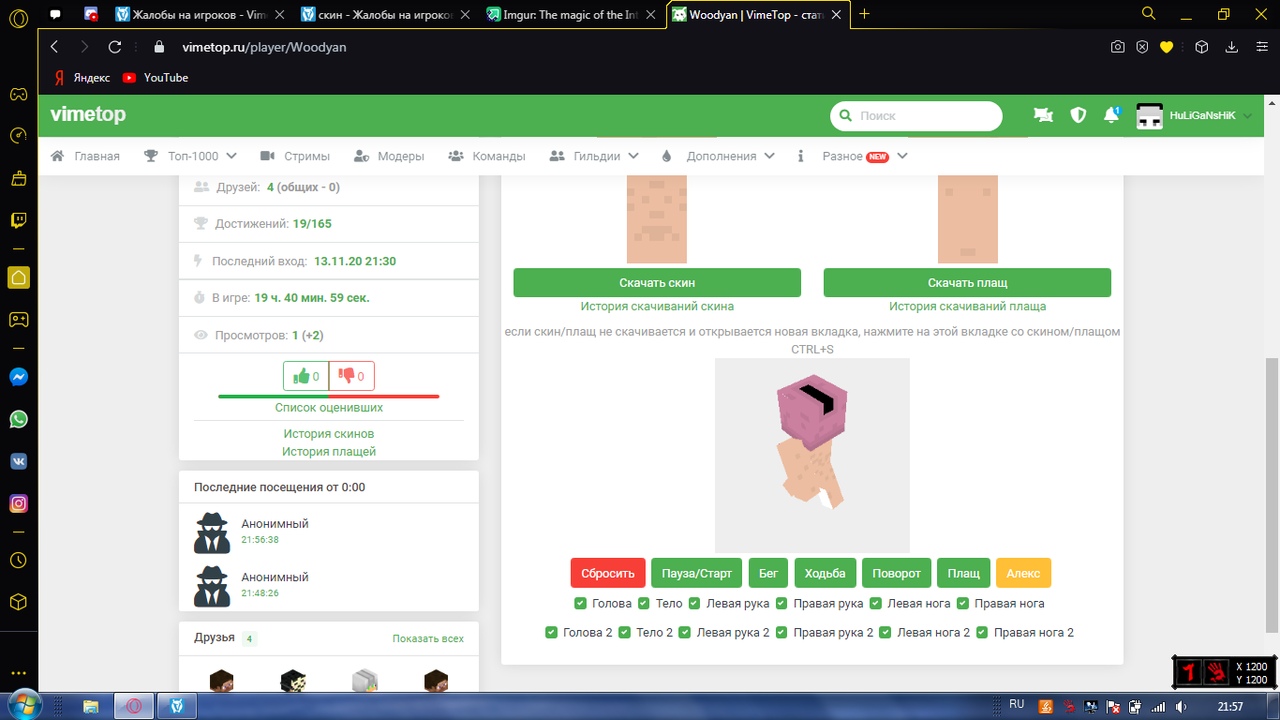Click the thumbs down dislike icon

(347, 376)
